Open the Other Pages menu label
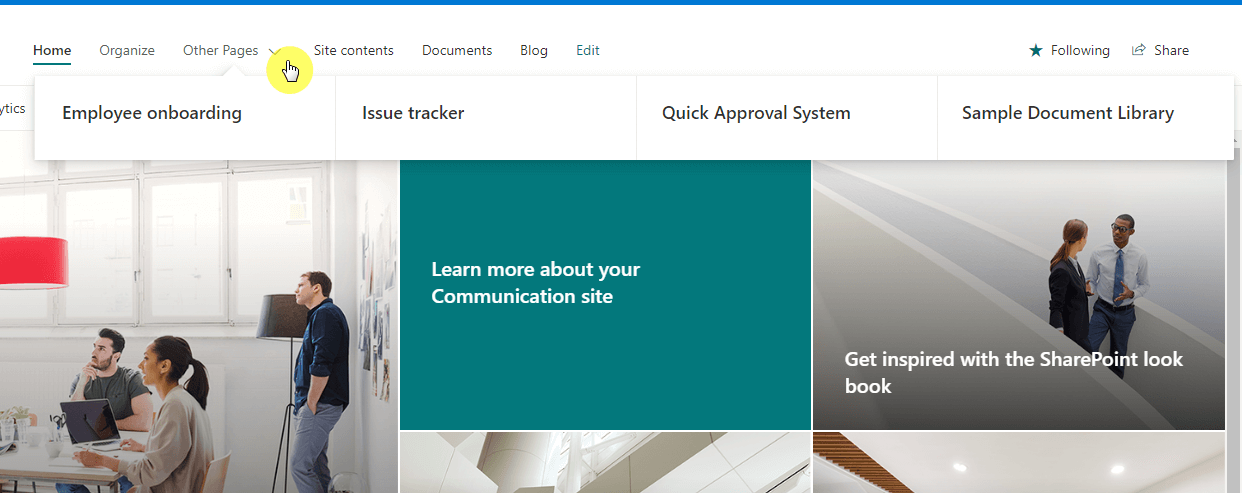The height and width of the screenshot is (493, 1242). tap(220, 50)
